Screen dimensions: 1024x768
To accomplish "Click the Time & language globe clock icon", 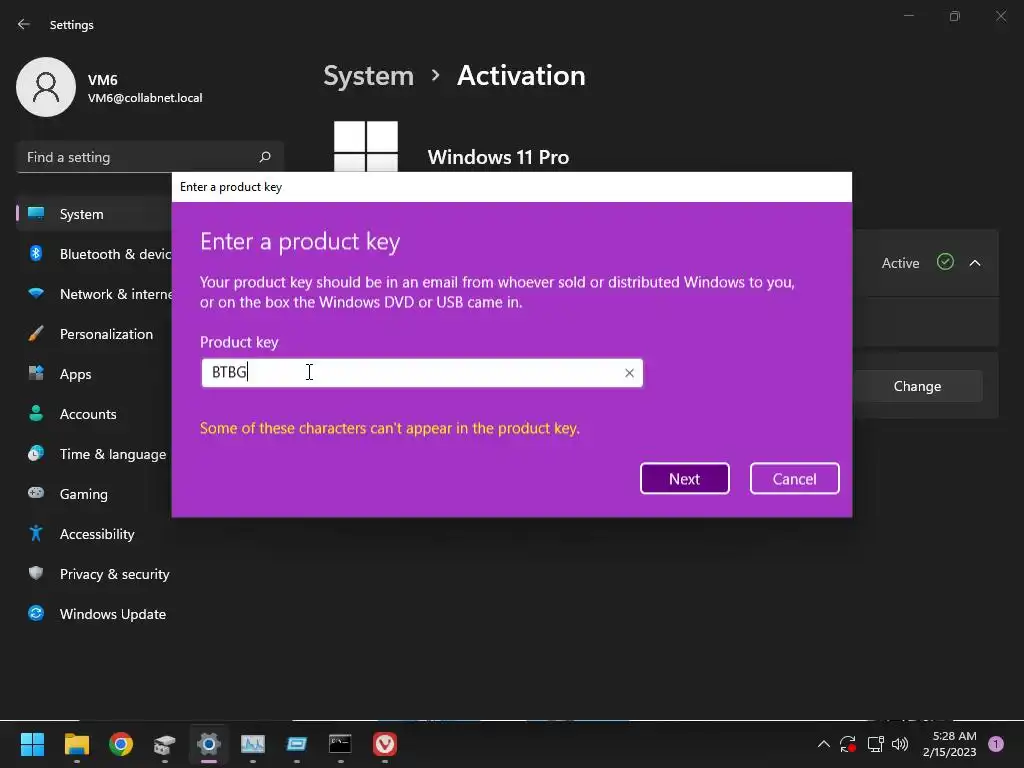I will (x=36, y=453).
